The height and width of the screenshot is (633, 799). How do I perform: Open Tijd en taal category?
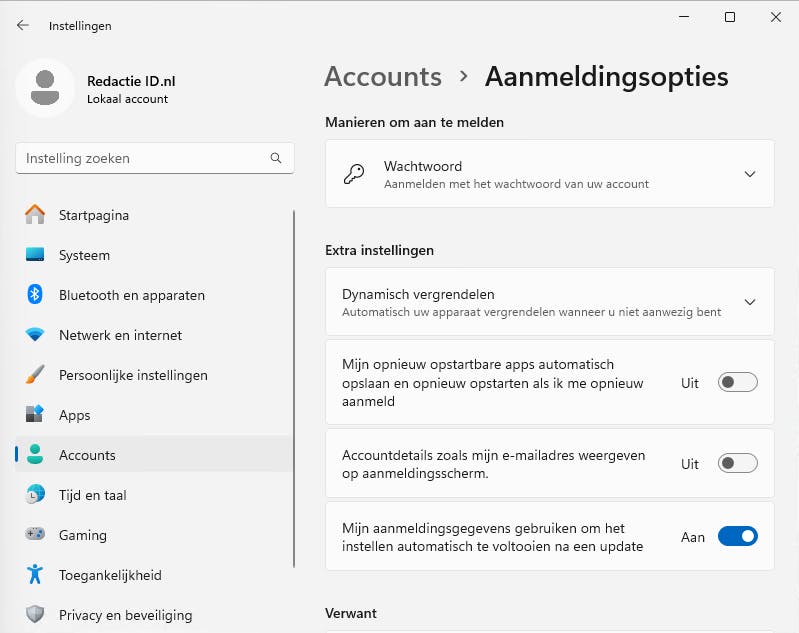pyautogui.click(x=92, y=495)
